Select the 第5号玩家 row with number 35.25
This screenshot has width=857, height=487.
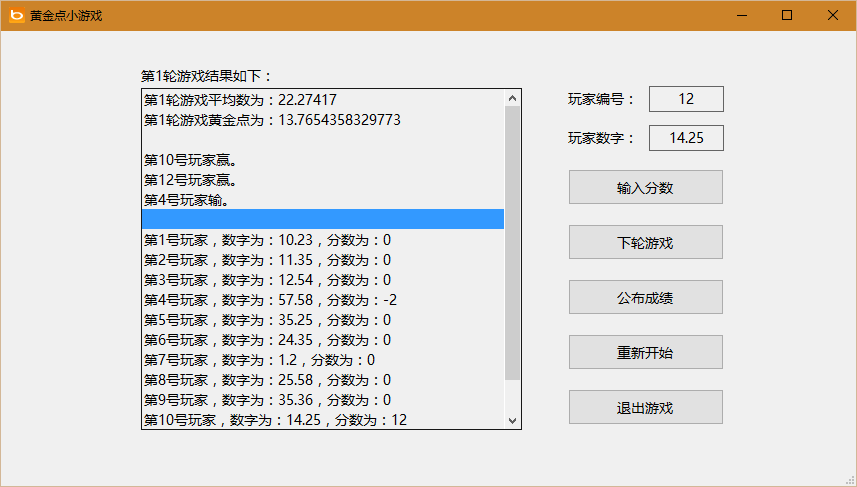(x=322, y=320)
